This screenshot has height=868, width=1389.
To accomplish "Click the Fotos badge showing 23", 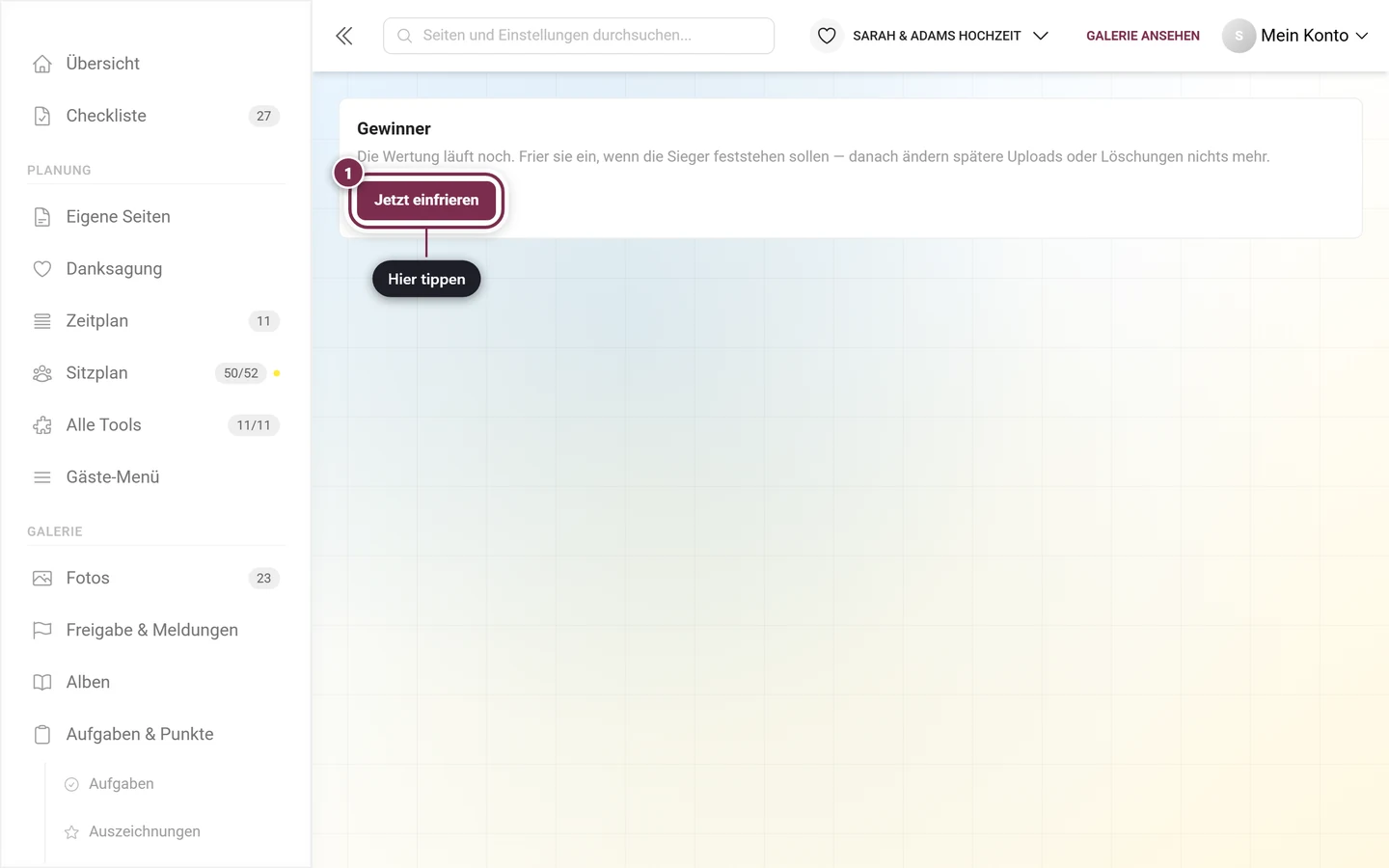I will [x=264, y=579].
